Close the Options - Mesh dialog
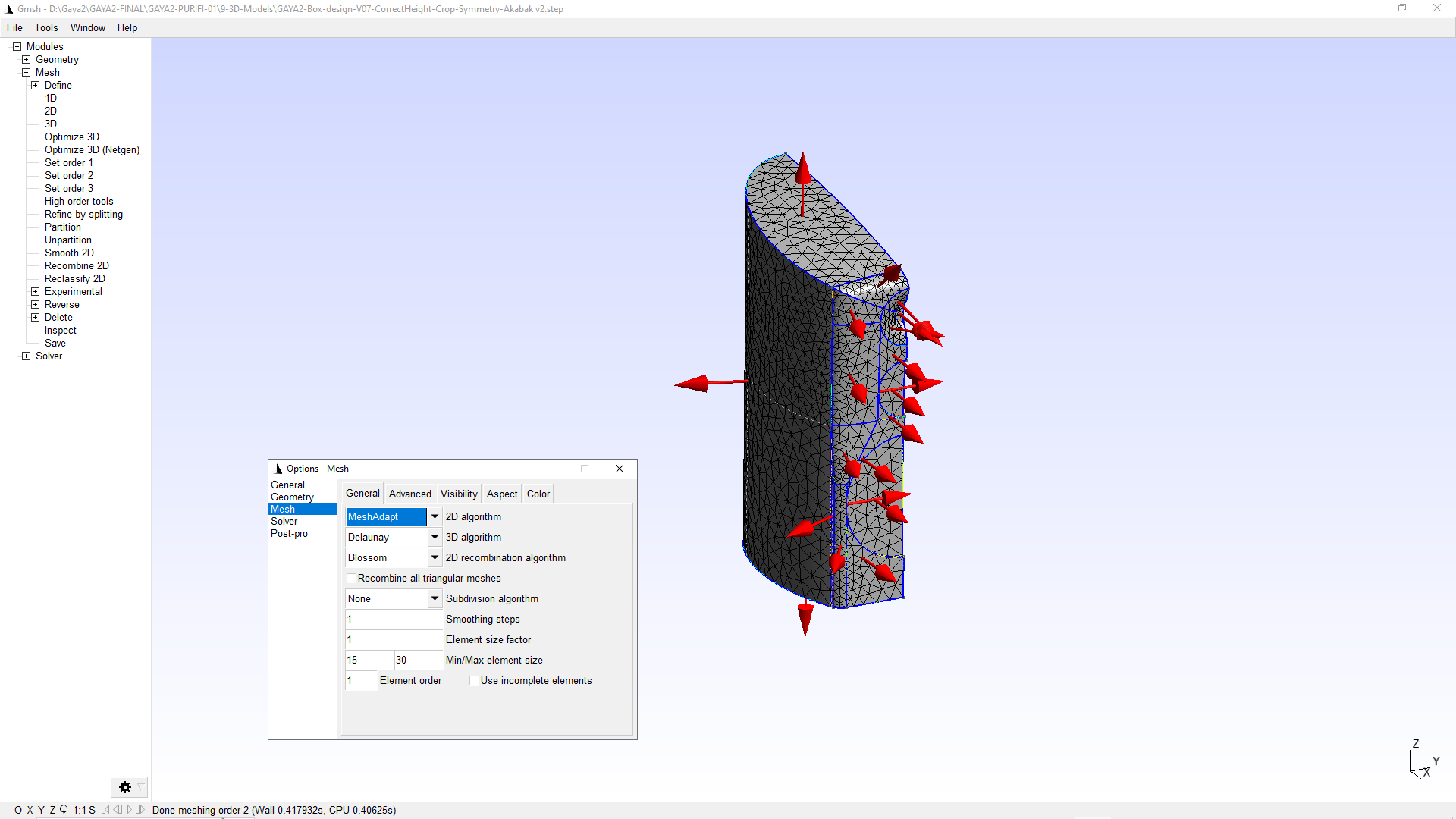This screenshot has width=1456, height=819. point(620,469)
